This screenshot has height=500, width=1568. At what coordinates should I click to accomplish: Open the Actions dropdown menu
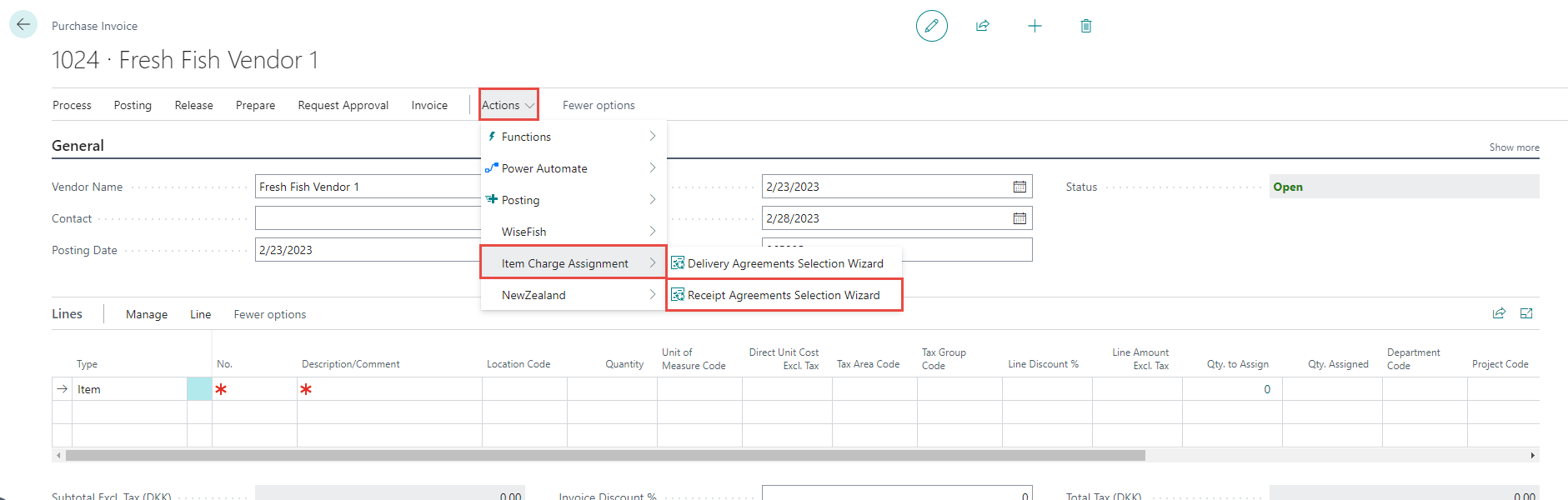tap(508, 105)
